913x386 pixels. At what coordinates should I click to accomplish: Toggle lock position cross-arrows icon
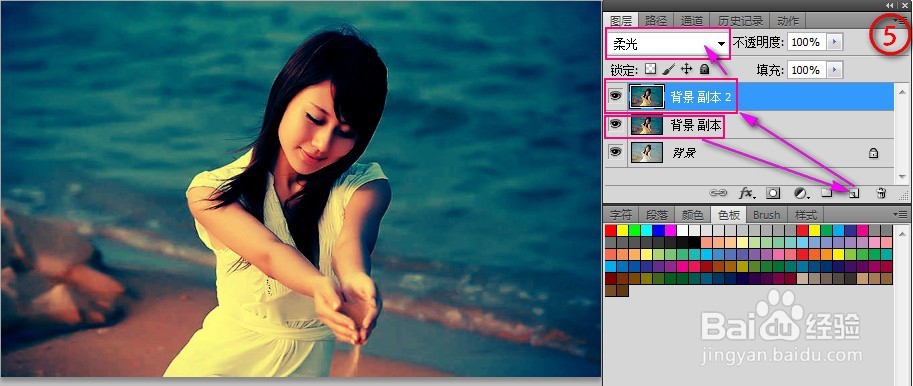tap(686, 69)
